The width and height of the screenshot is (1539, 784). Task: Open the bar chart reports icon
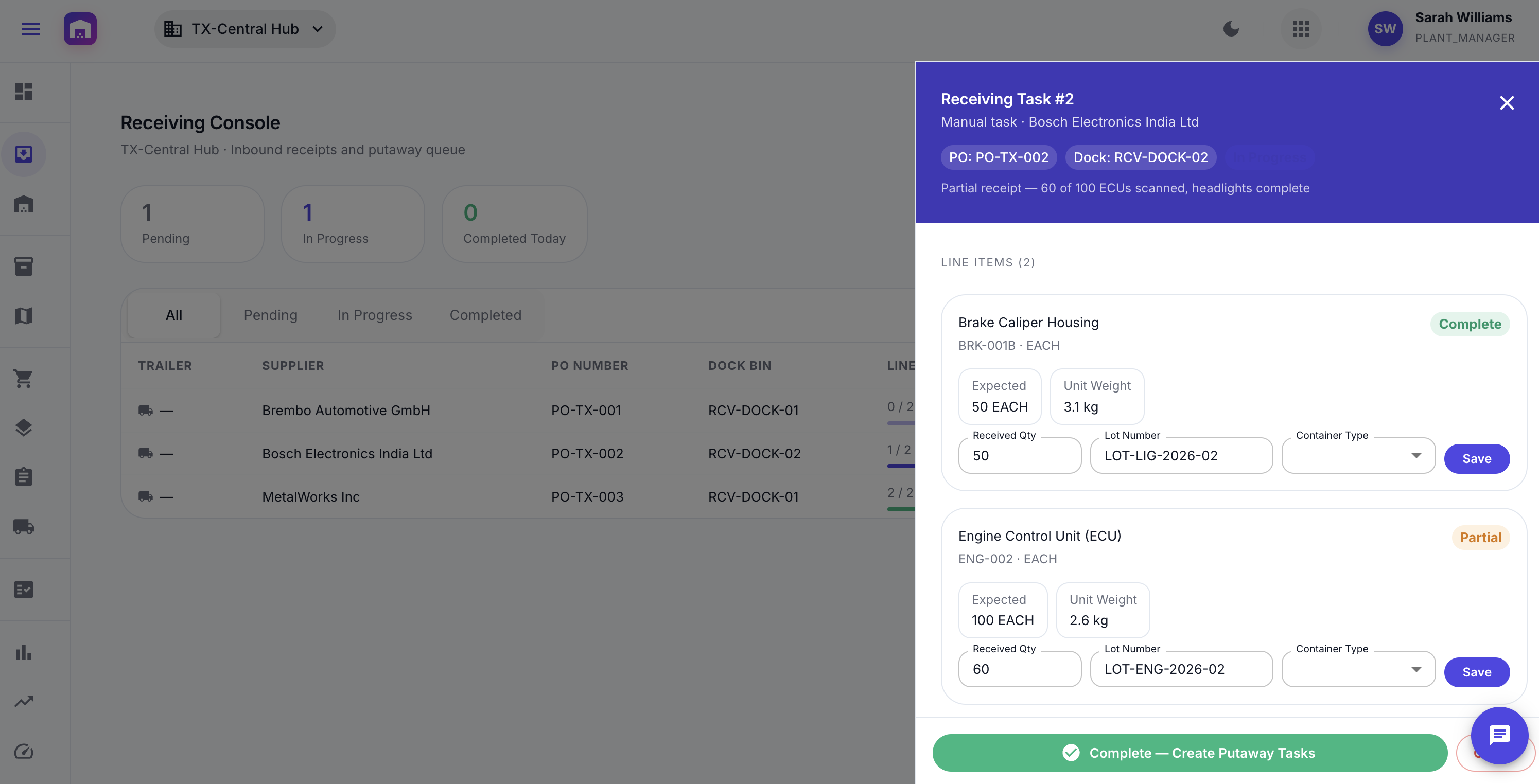click(23, 652)
